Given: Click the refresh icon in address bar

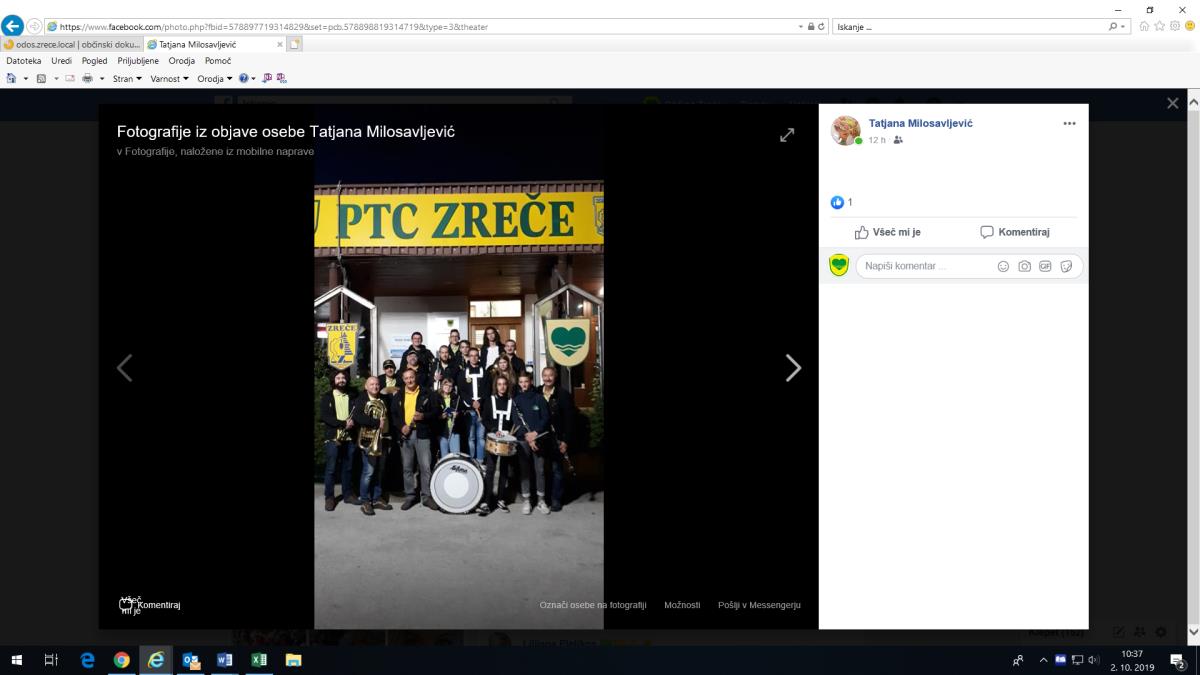Looking at the screenshot, I should coord(822,27).
